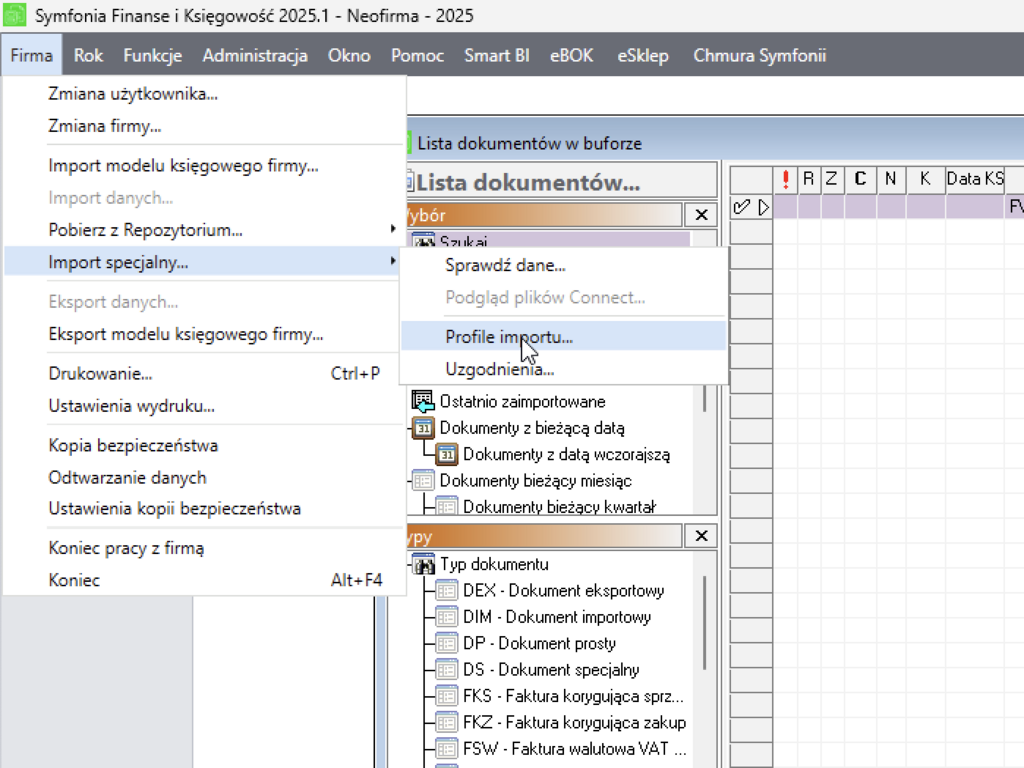The height and width of the screenshot is (768, 1024).
Task: Choose Zmiana firmy menu entry
Action: (204, 126)
